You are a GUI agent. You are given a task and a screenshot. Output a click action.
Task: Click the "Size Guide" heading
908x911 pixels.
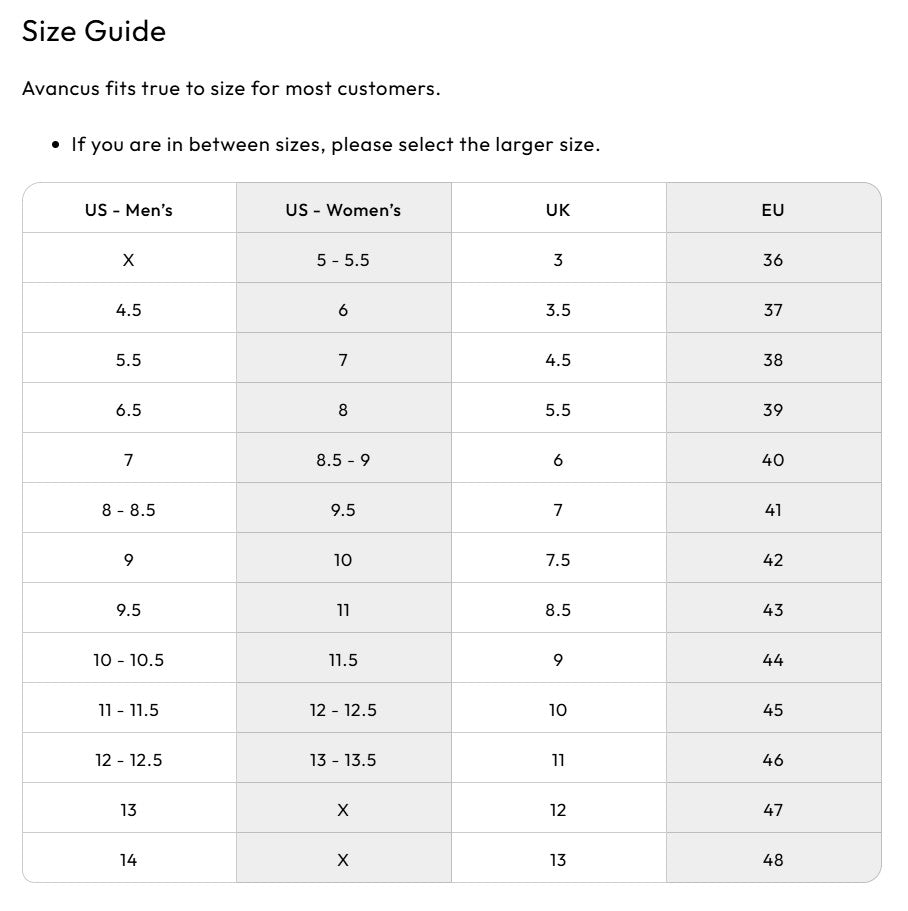[94, 31]
